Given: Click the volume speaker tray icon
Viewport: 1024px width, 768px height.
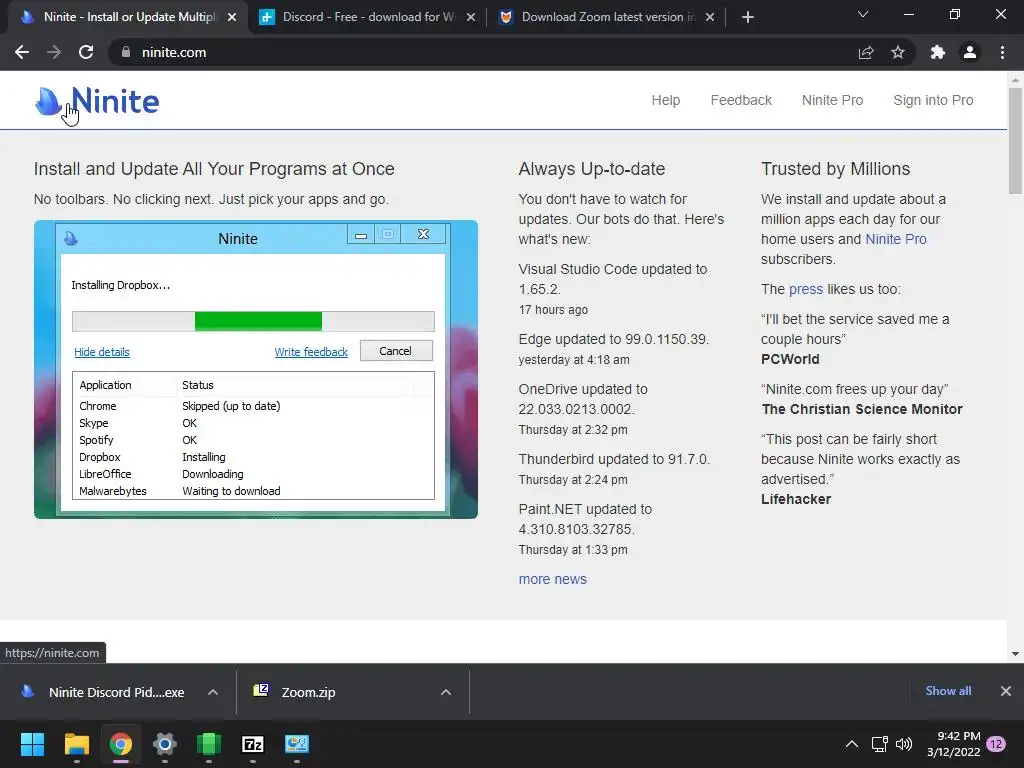Looking at the screenshot, I should tap(904, 744).
